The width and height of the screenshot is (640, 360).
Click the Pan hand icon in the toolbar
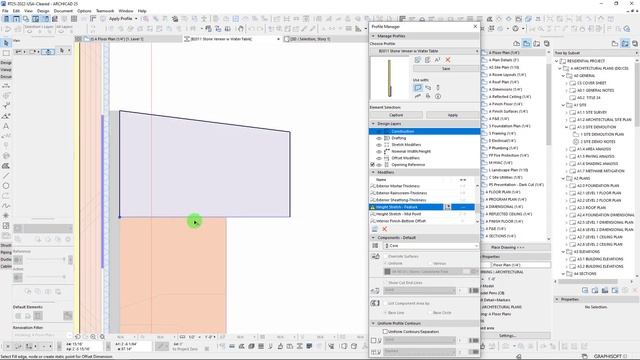[240, 29]
